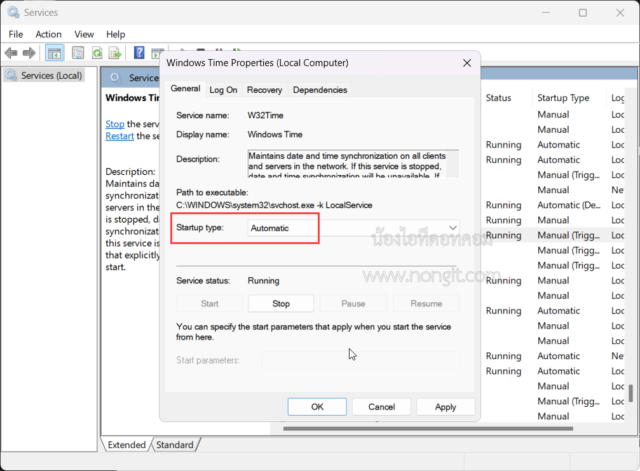Switch to the Dependencies tab
Viewport: 640px width, 471px height.
point(320,90)
